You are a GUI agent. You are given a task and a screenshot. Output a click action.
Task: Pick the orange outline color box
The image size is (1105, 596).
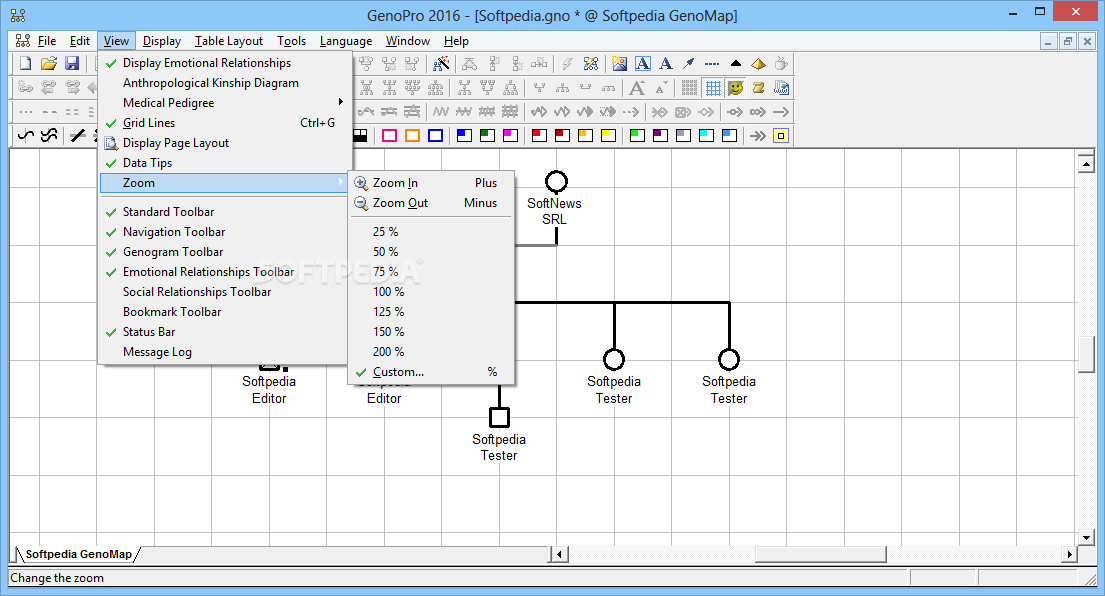point(412,136)
